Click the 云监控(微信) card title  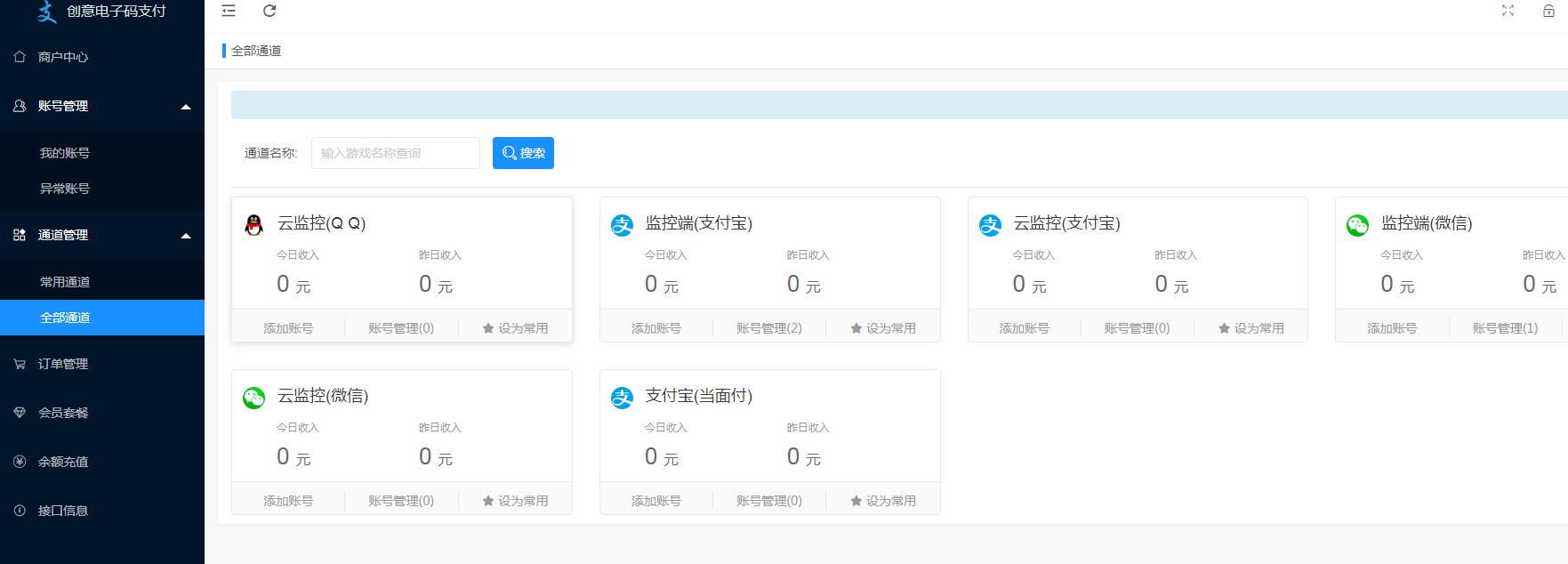pos(323,396)
